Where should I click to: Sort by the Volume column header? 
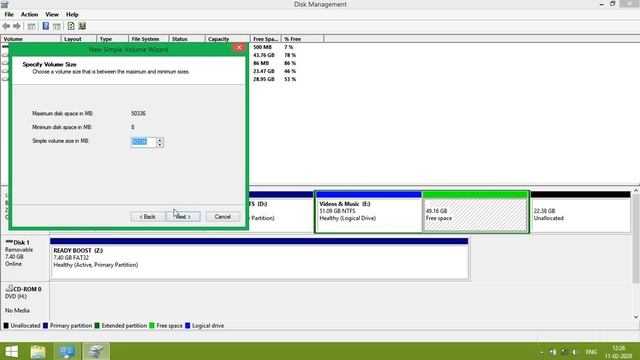(x=31, y=39)
